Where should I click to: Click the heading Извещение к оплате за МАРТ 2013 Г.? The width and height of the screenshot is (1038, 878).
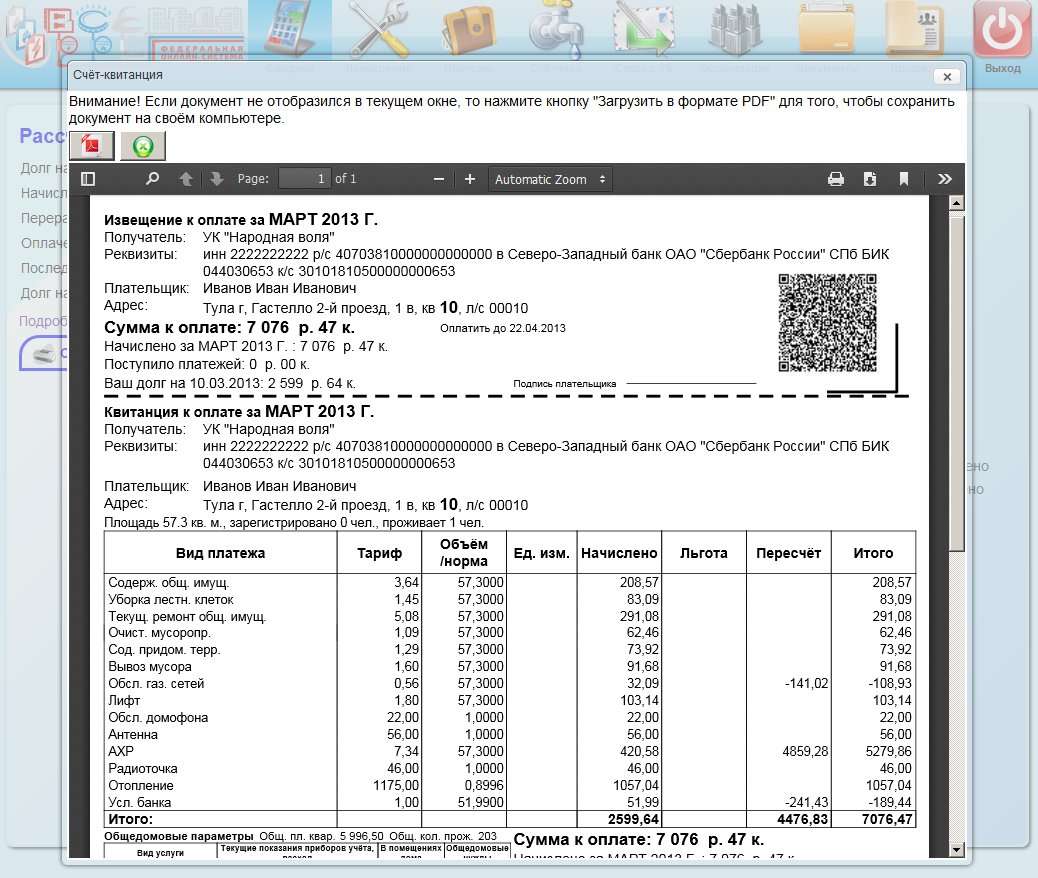coord(241,219)
